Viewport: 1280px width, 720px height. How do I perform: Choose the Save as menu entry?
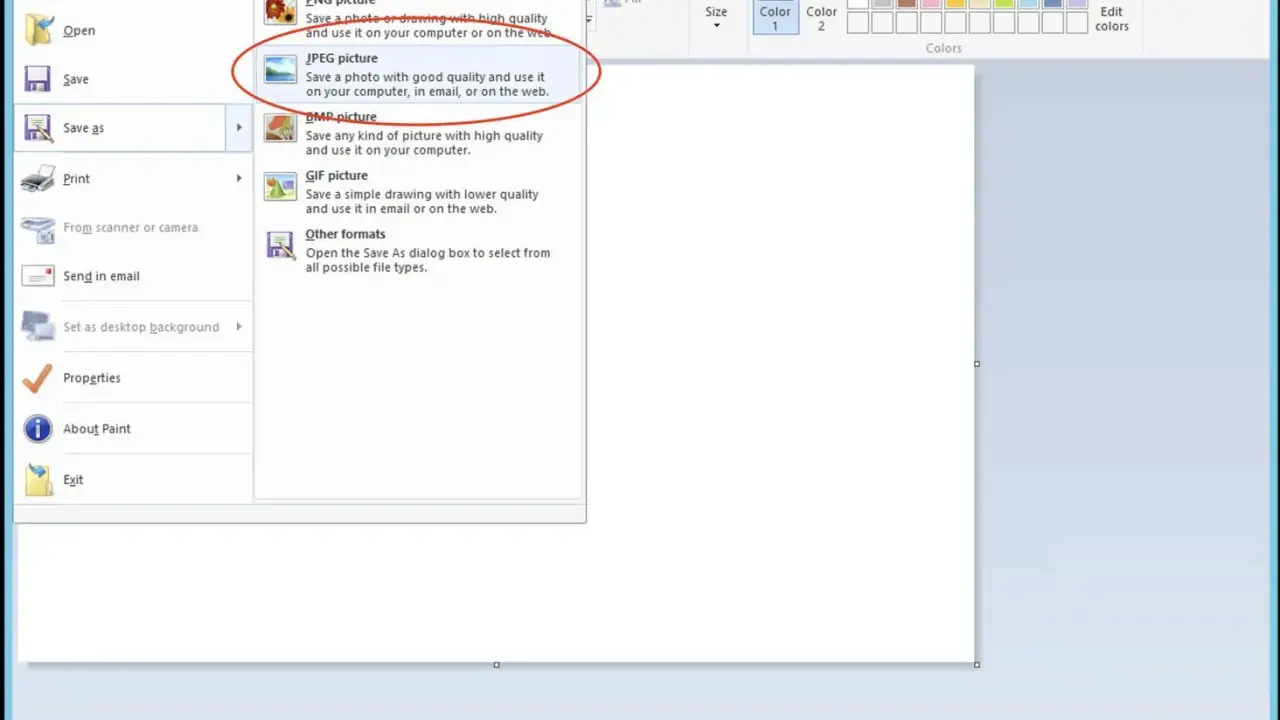point(120,128)
